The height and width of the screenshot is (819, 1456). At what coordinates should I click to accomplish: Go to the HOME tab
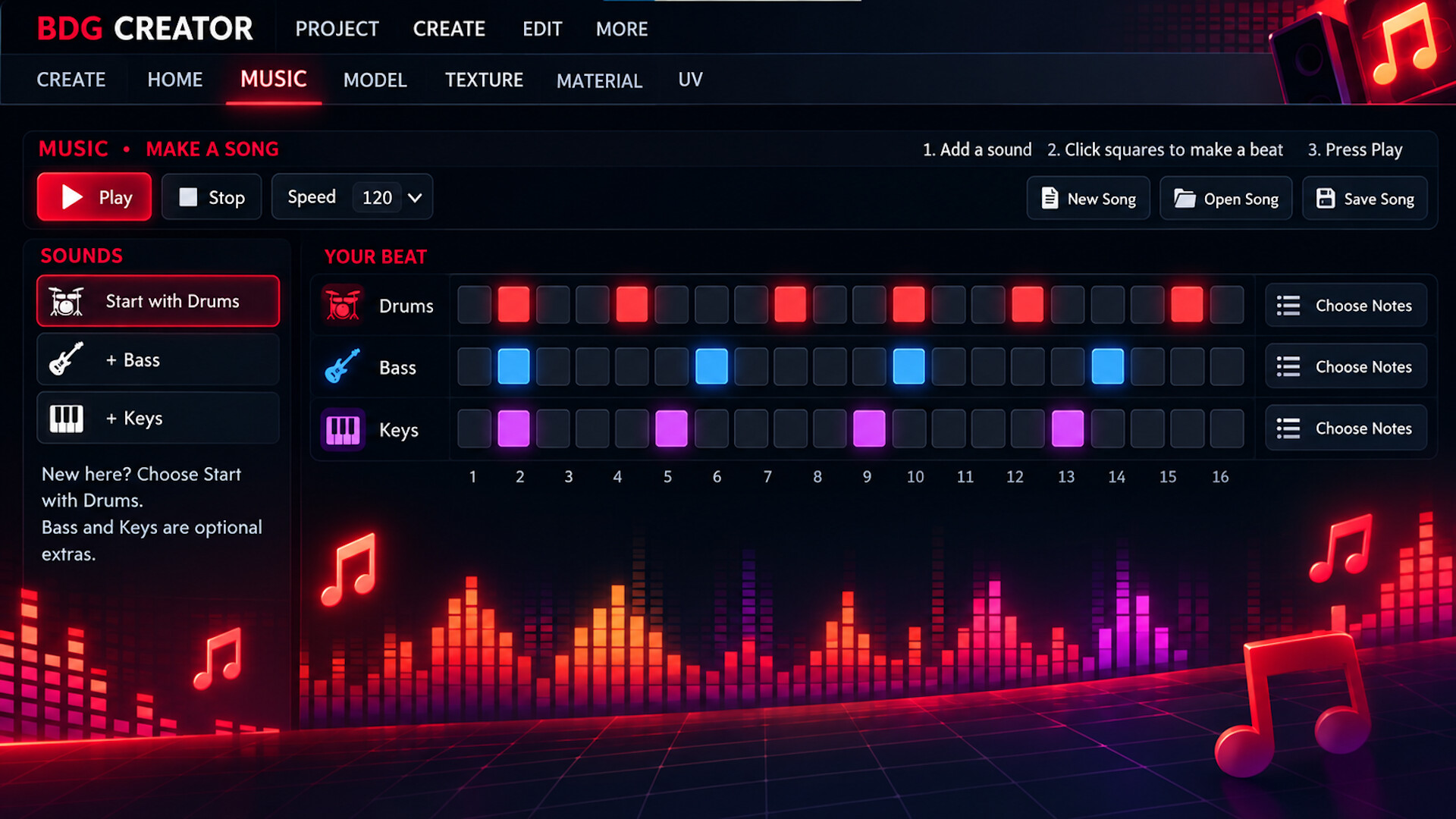(174, 80)
